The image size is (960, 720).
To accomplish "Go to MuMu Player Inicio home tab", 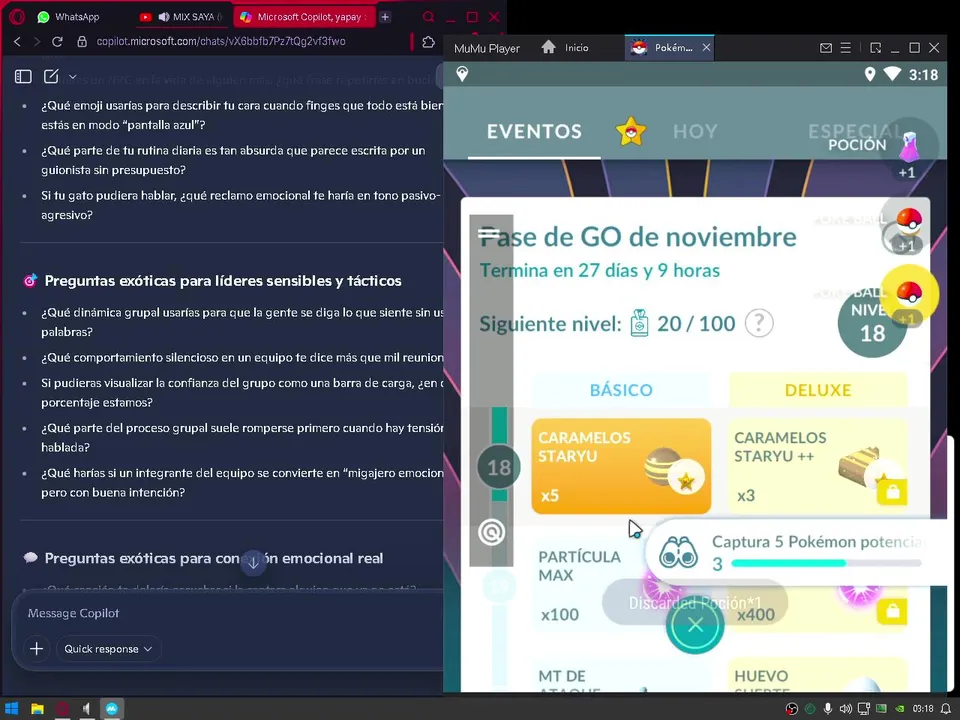I will coord(565,48).
